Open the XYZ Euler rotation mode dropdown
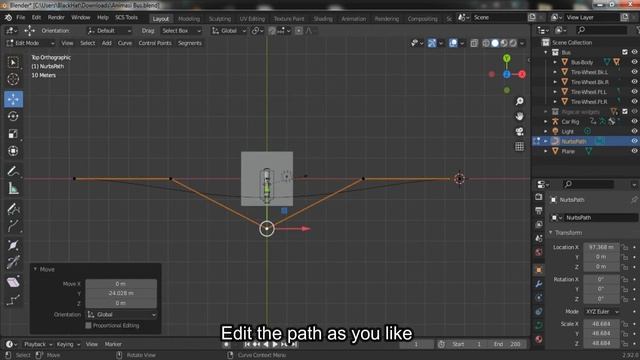This screenshot has height=360, width=640. coord(602,311)
